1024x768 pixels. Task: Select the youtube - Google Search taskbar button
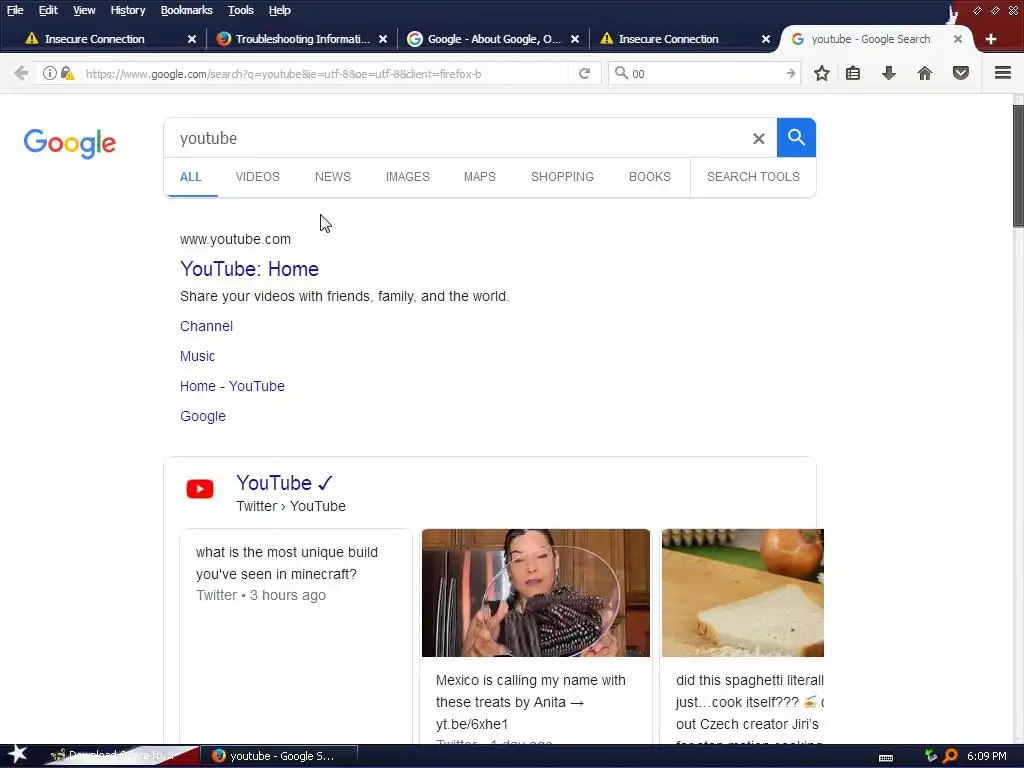pos(279,756)
